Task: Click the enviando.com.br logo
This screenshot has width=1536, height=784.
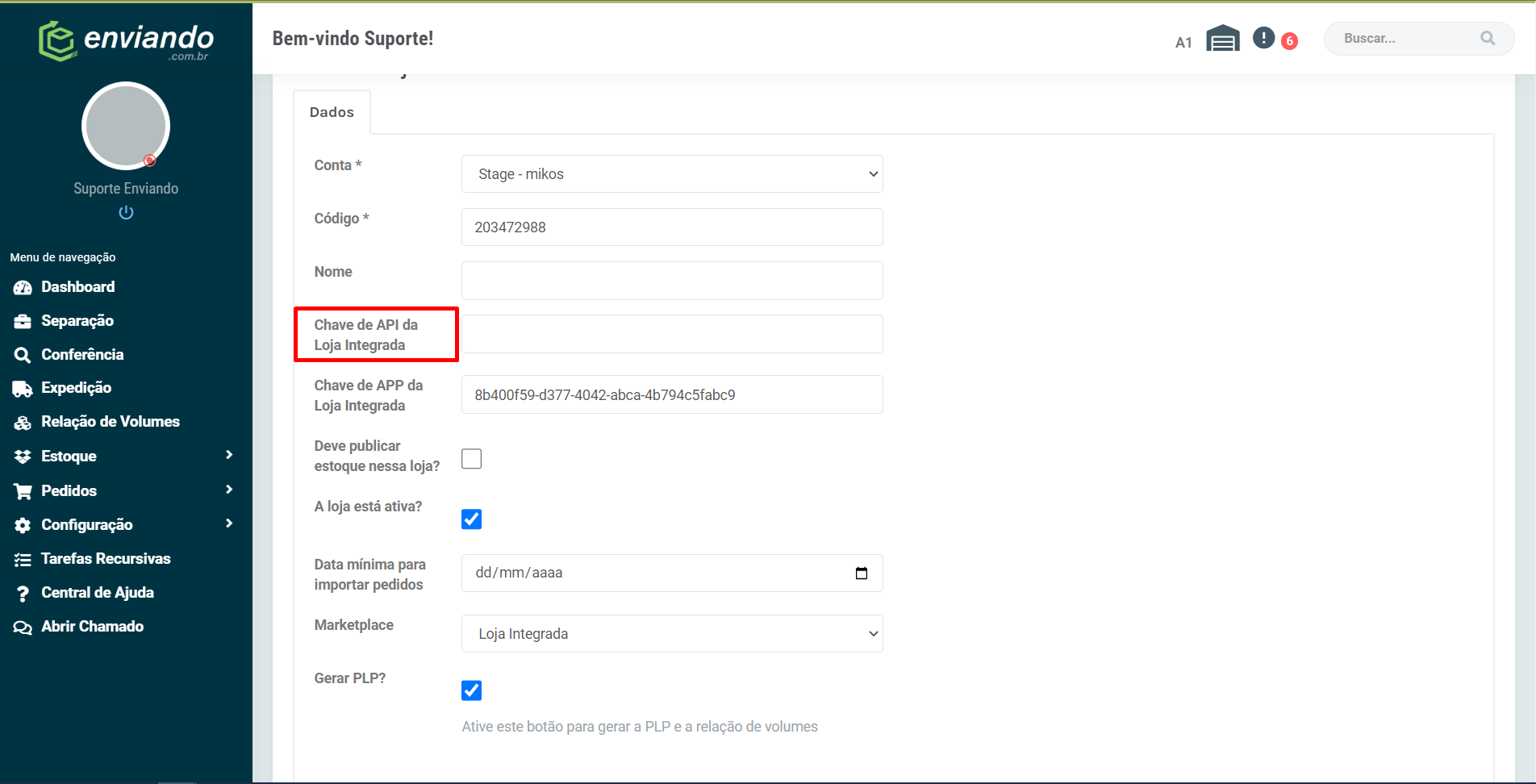Action: (126, 40)
